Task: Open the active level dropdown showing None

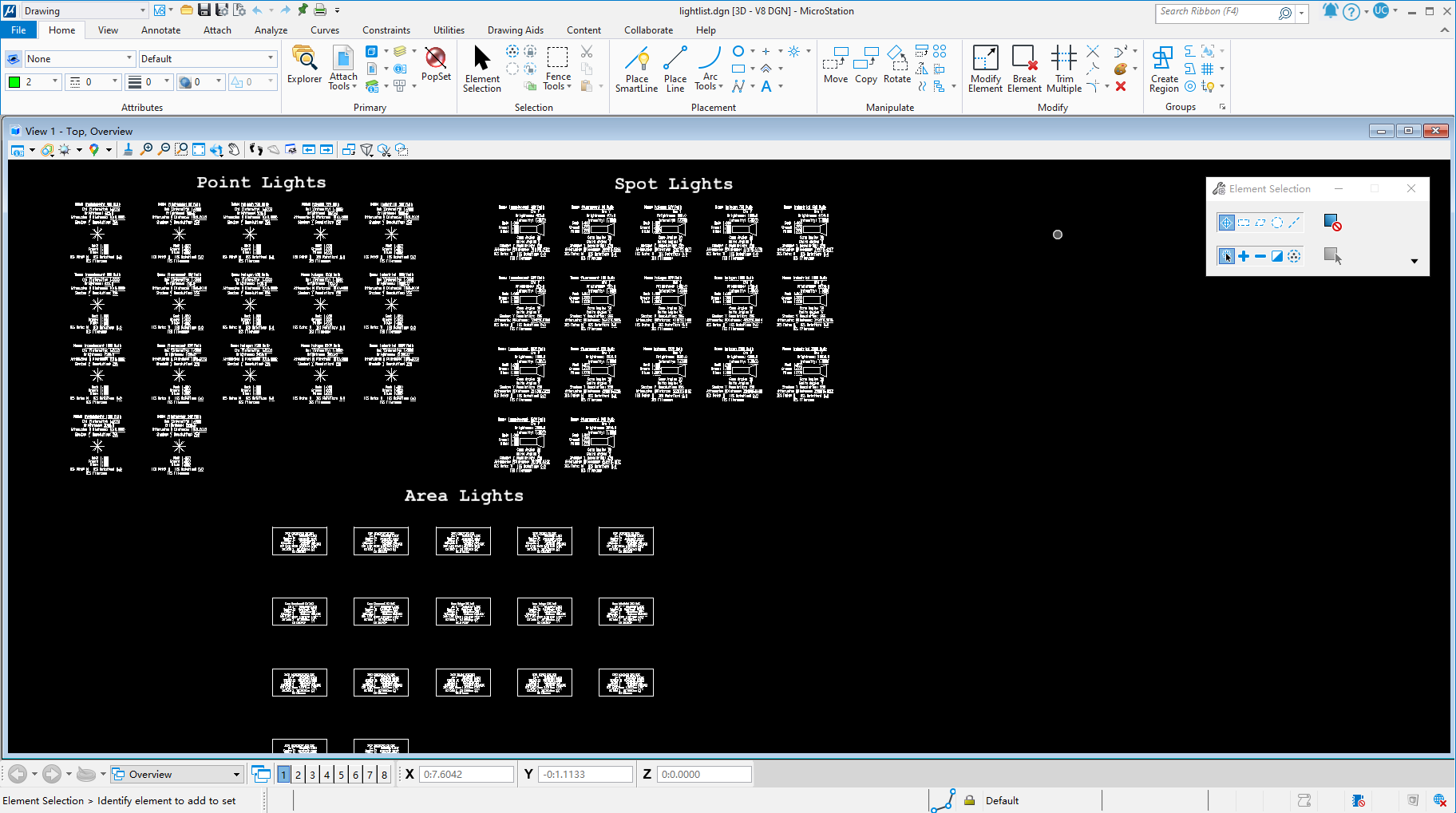Action: point(78,59)
